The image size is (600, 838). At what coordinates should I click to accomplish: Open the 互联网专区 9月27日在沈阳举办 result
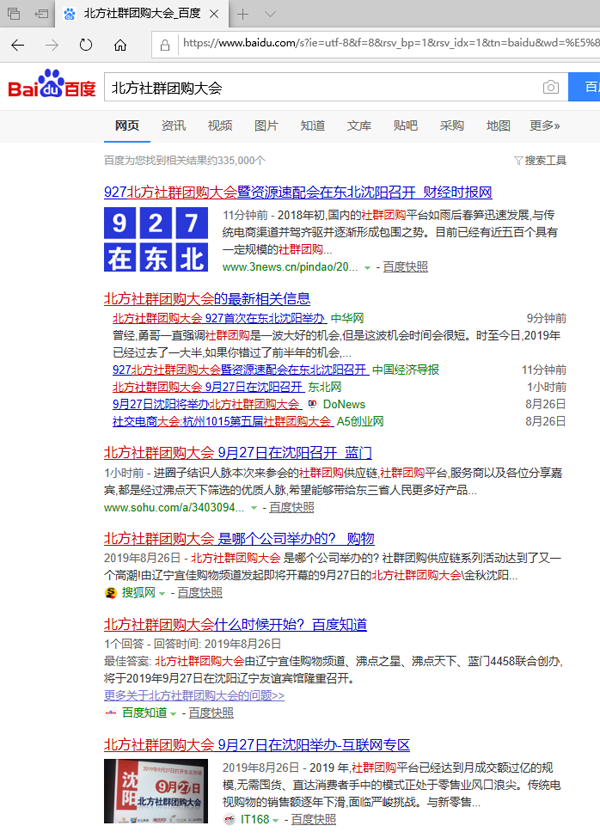point(257,744)
